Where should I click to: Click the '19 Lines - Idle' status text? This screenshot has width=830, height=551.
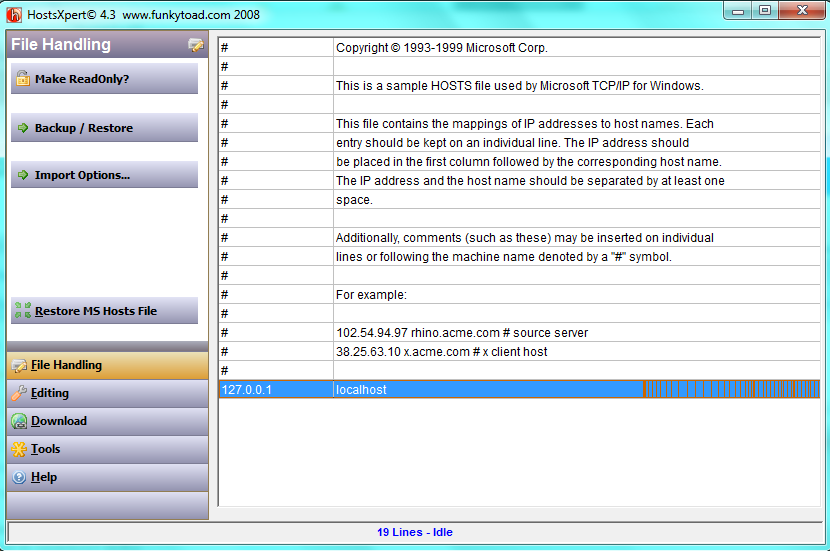(x=414, y=532)
